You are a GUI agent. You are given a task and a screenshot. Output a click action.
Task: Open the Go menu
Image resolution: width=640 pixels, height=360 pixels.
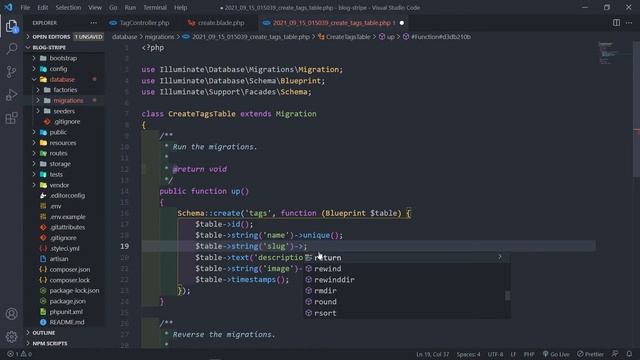click(113, 7)
